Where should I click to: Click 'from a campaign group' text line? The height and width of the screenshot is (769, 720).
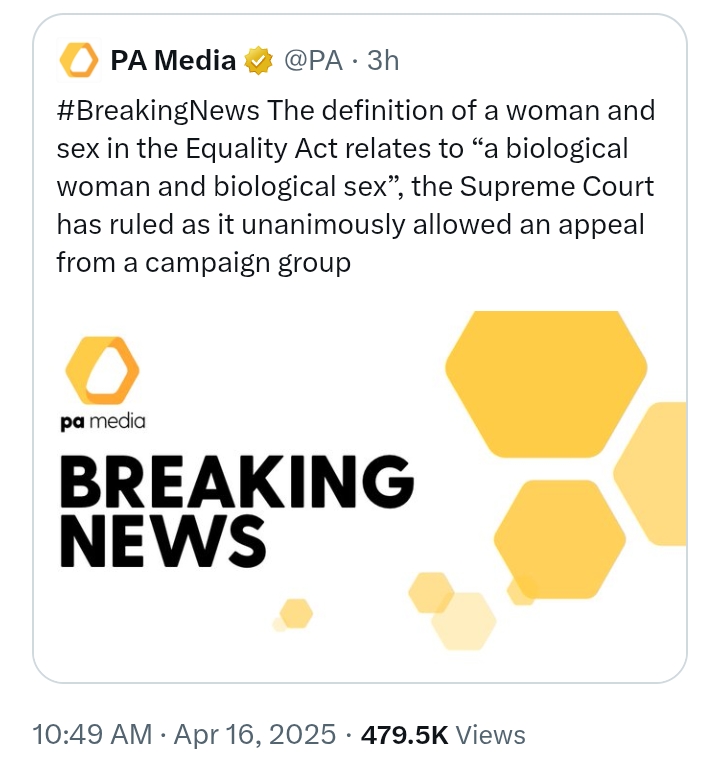[x=204, y=263]
